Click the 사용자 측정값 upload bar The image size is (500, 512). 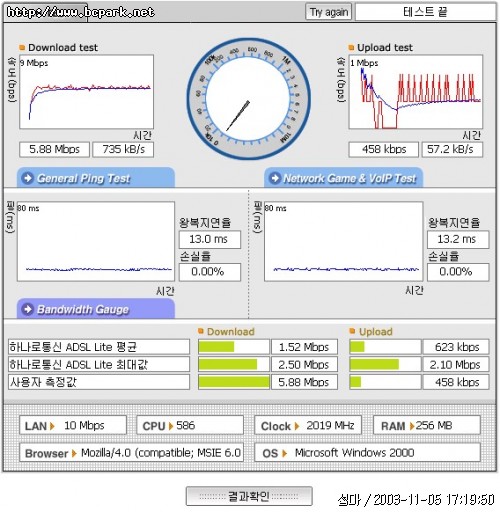pyautogui.click(x=385, y=382)
